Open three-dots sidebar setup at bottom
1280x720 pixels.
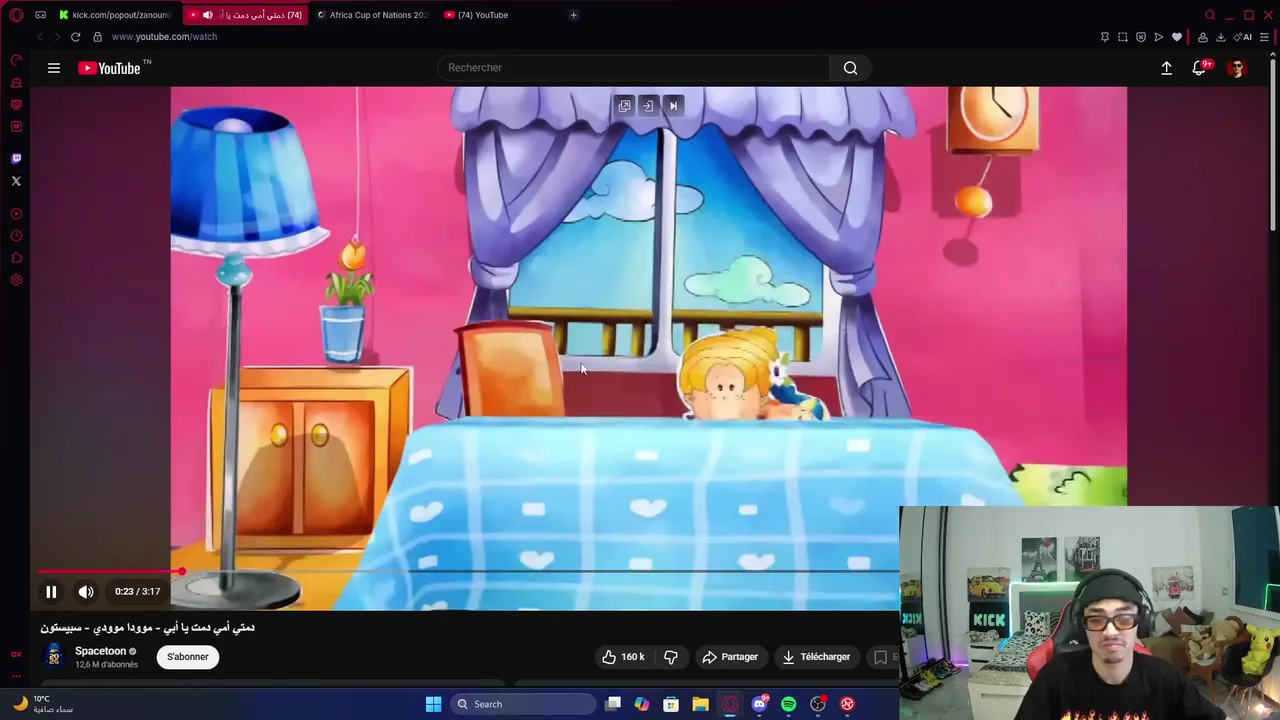[x=16, y=675]
